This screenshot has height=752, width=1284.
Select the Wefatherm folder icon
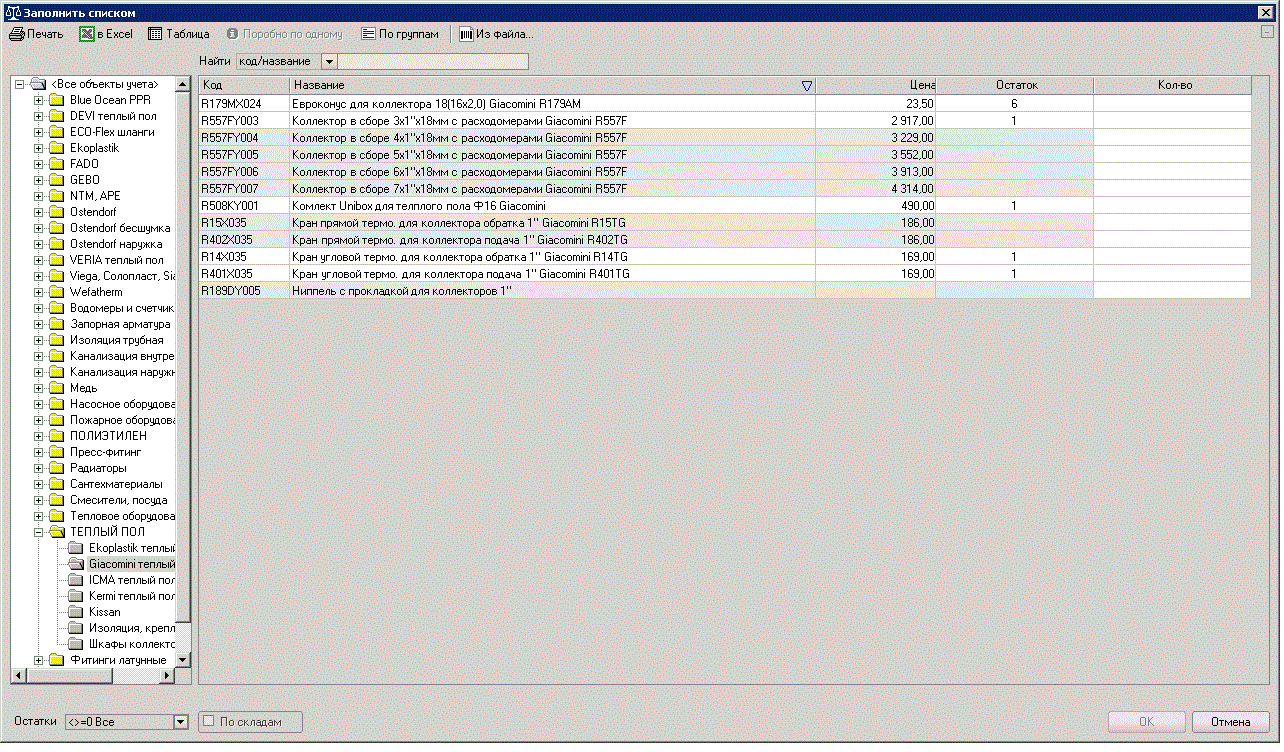pos(57,292)
